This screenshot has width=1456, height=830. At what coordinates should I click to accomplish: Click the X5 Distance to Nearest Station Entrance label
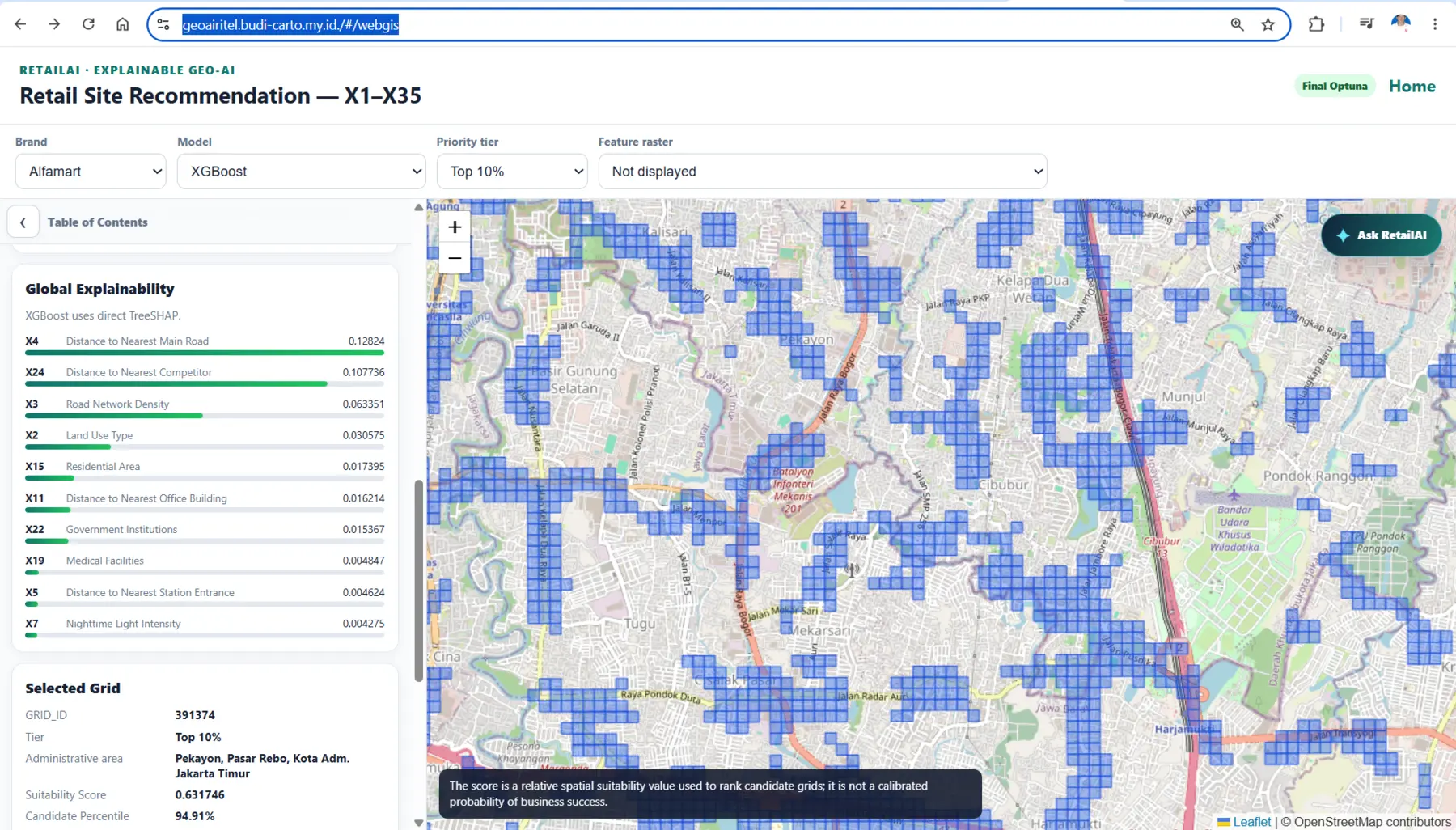click(x=150, y=592)
